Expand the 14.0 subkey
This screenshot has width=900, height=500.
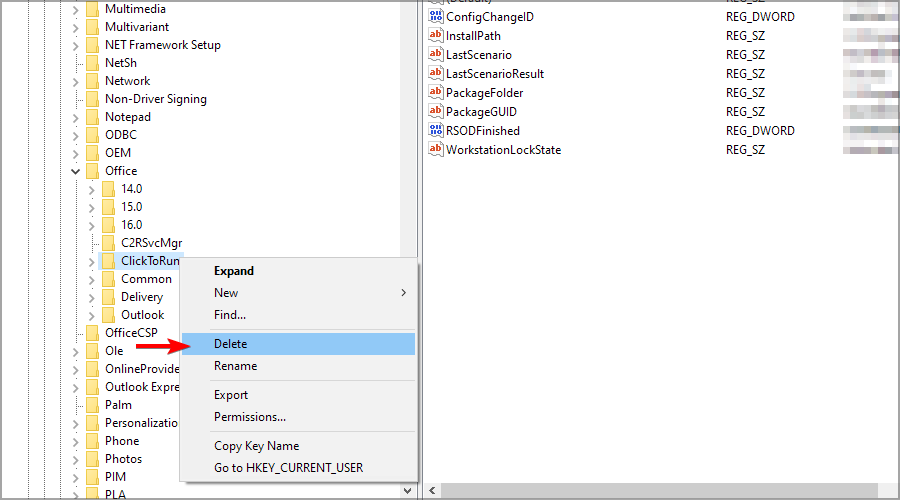click(x=91, y=189)
